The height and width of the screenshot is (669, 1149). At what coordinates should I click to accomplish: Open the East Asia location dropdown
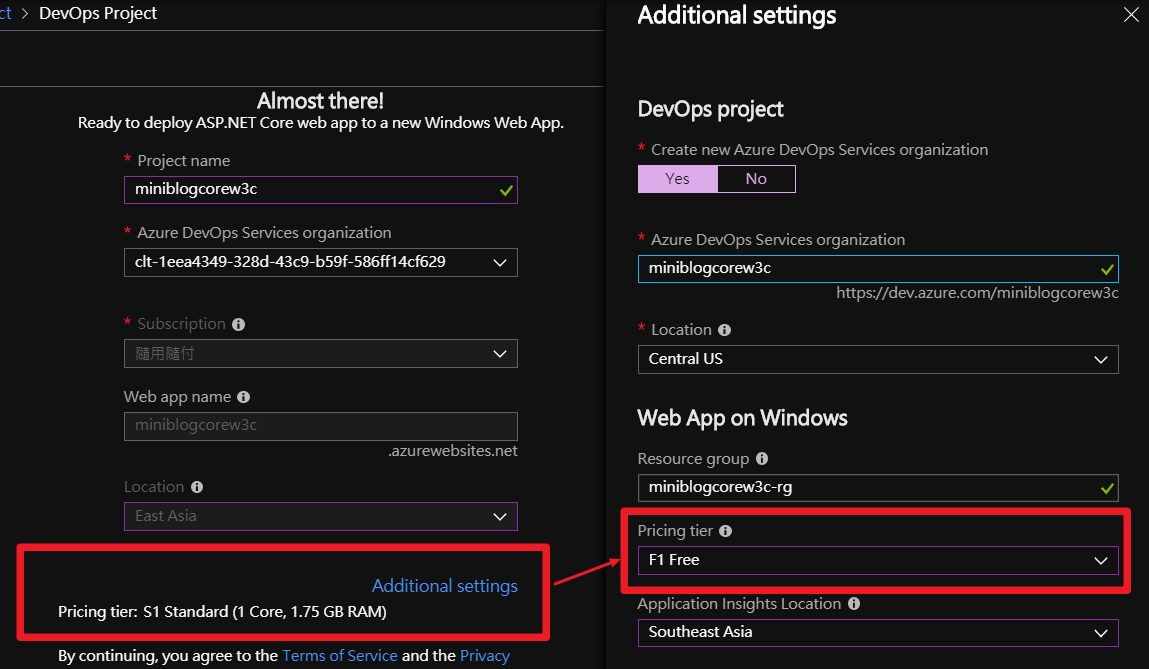click(321, 517)
